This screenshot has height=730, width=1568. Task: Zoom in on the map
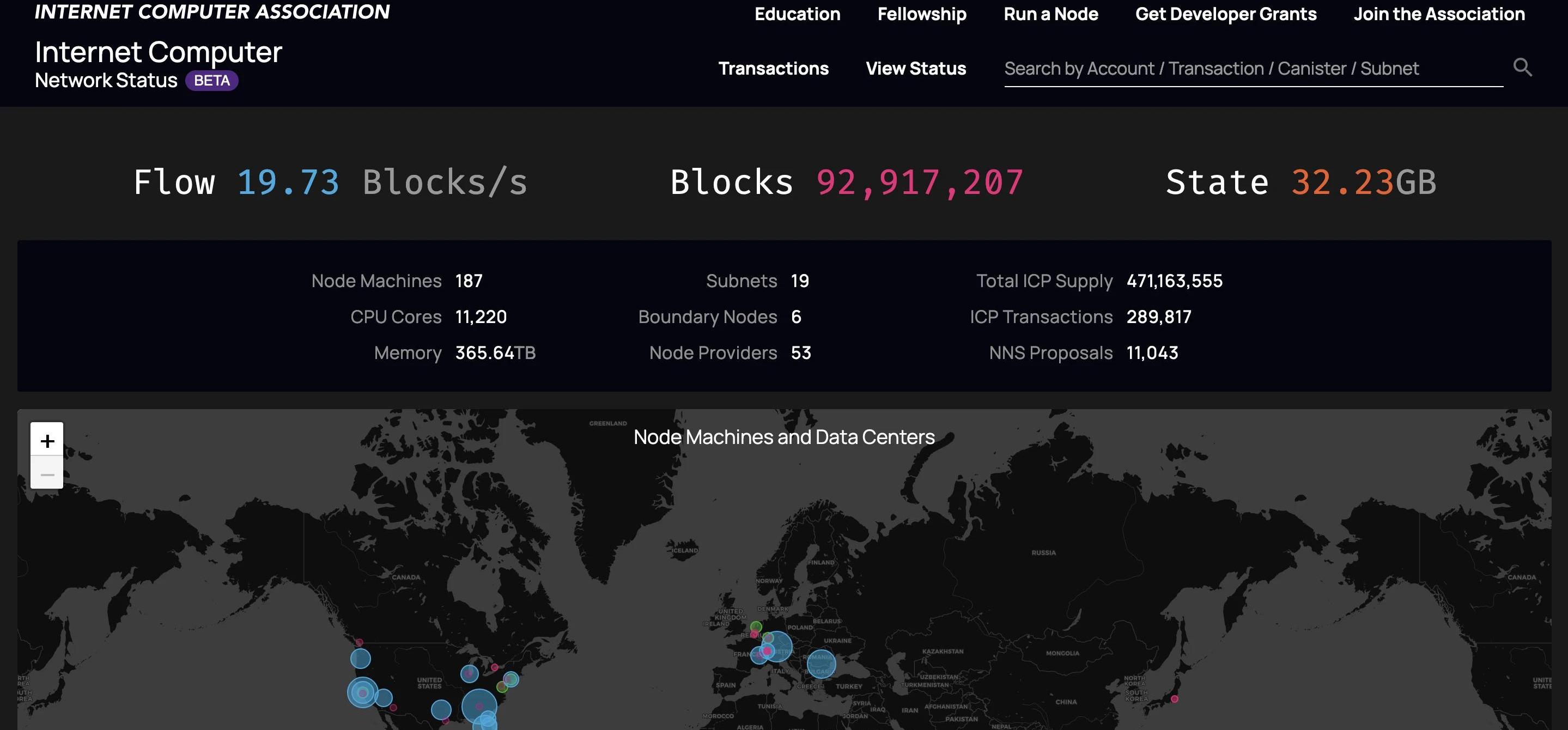click(47, 440)
